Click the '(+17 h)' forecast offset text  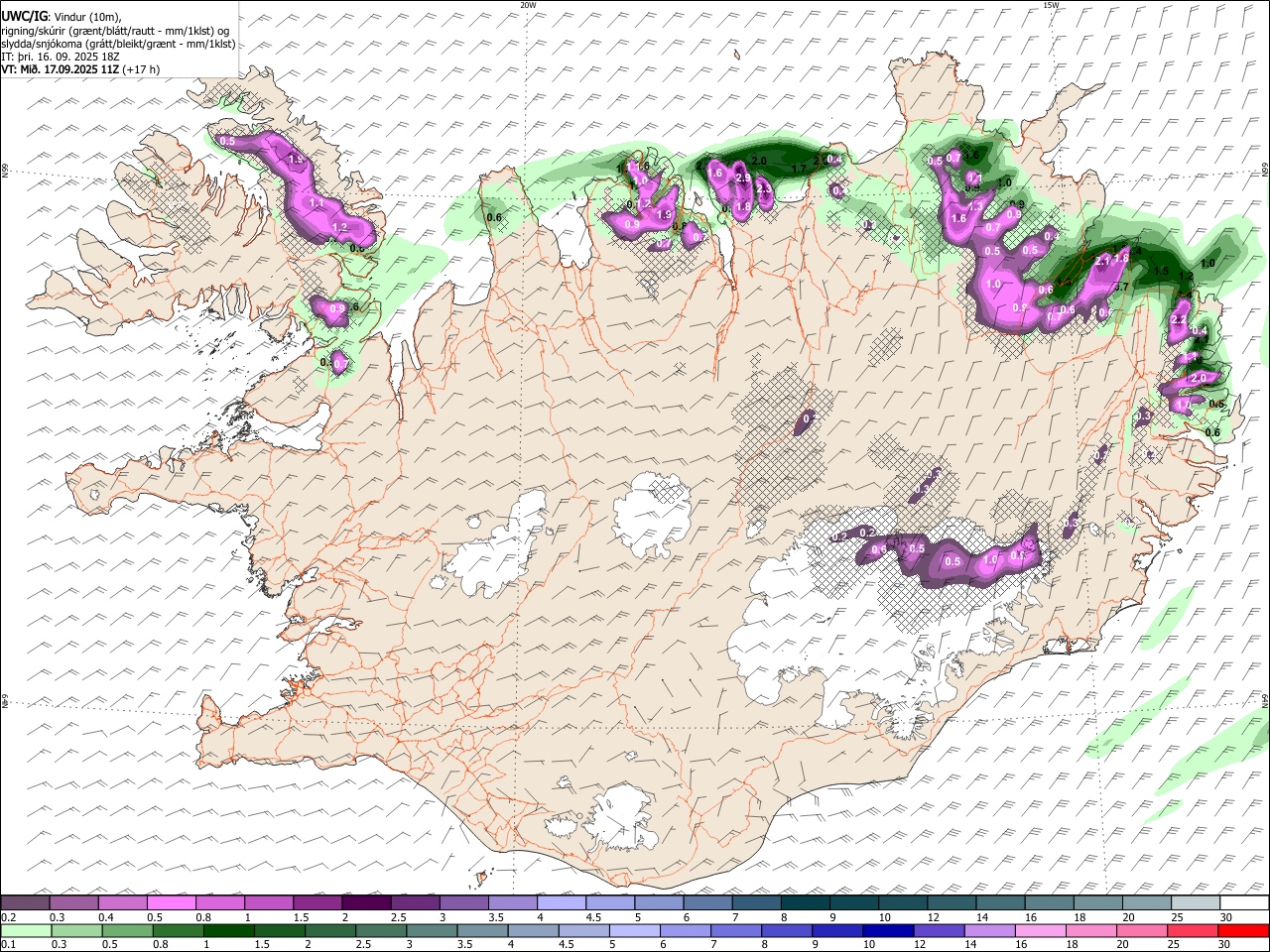(x=141, y=70)
